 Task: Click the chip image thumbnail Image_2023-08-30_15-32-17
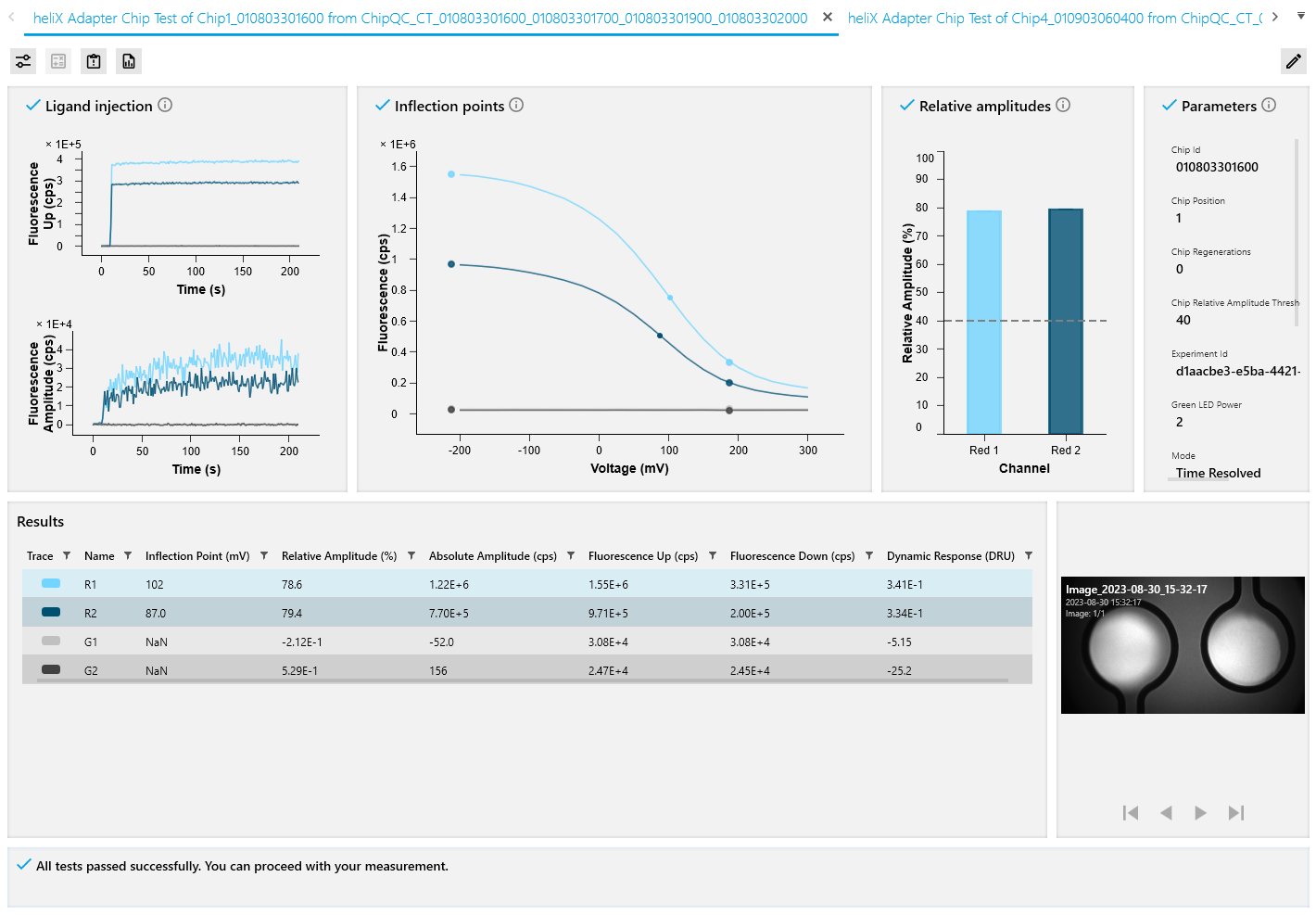tap(1183, 645)
